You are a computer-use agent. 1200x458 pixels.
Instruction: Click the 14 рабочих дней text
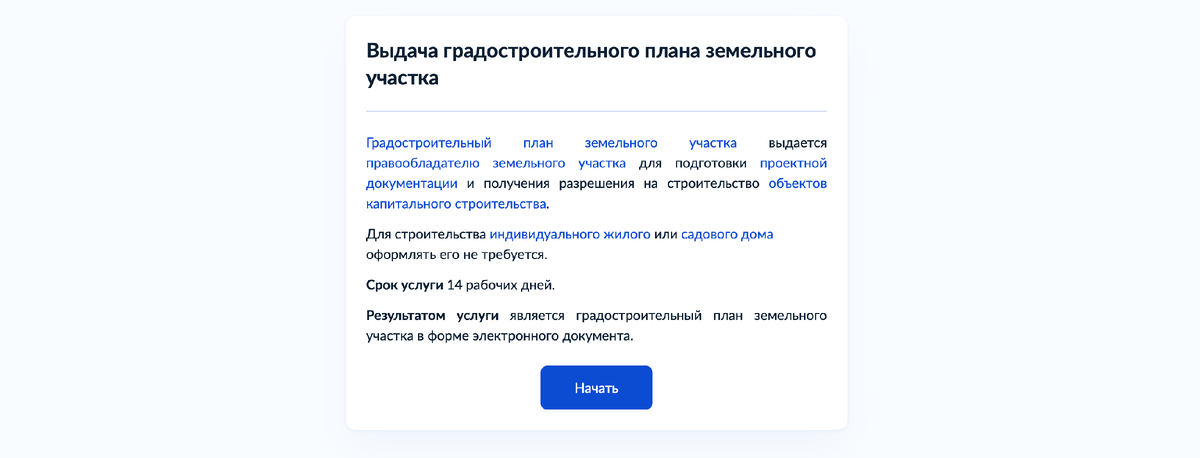pos(500,285)
